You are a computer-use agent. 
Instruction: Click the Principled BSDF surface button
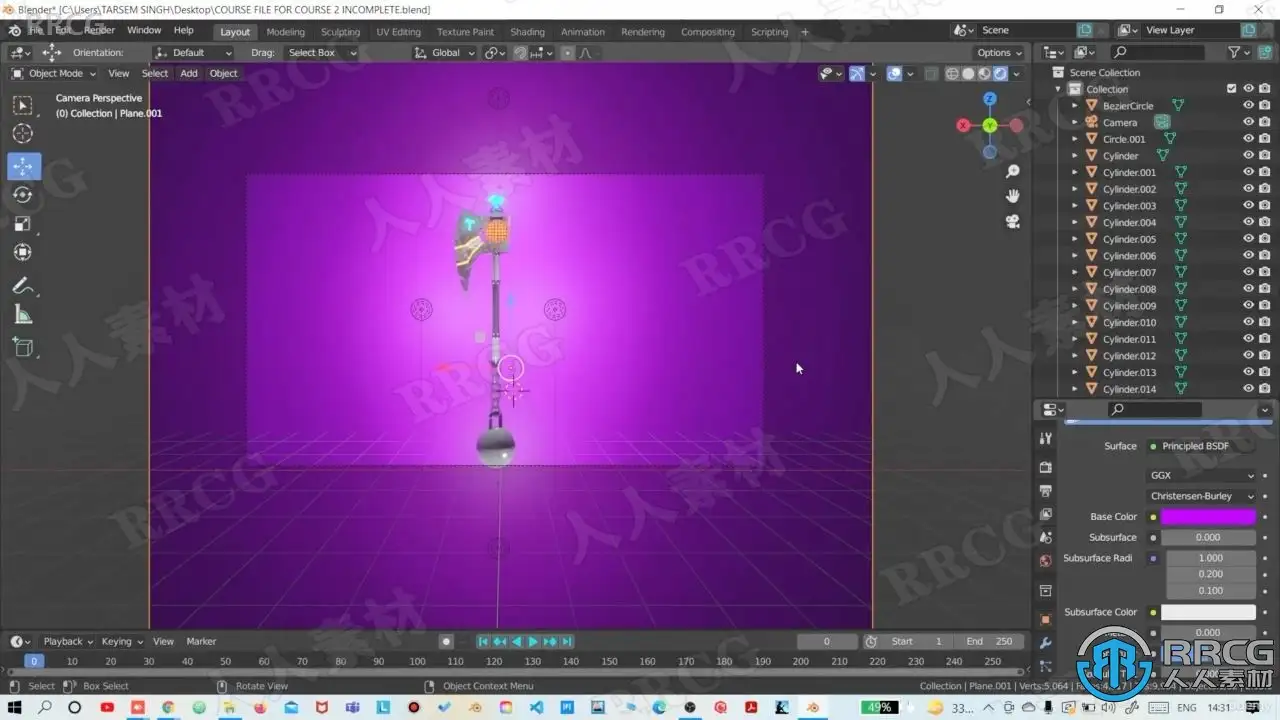[1202, 446]
